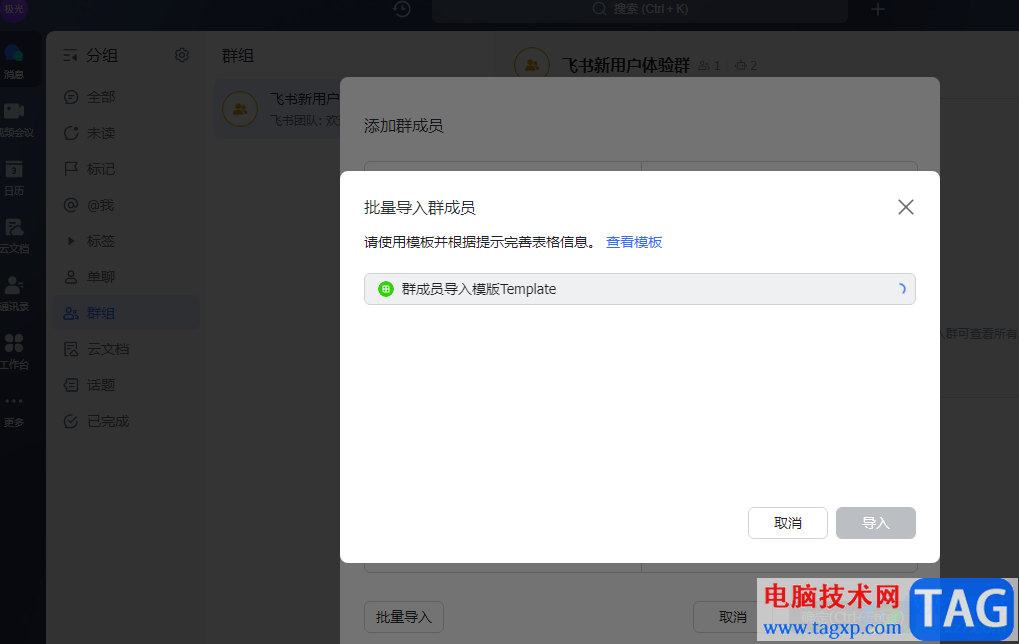1019x644 pixels.
Task: Click 取消 in the 添加群成员 dialog
Action: (x=732, y=617)
